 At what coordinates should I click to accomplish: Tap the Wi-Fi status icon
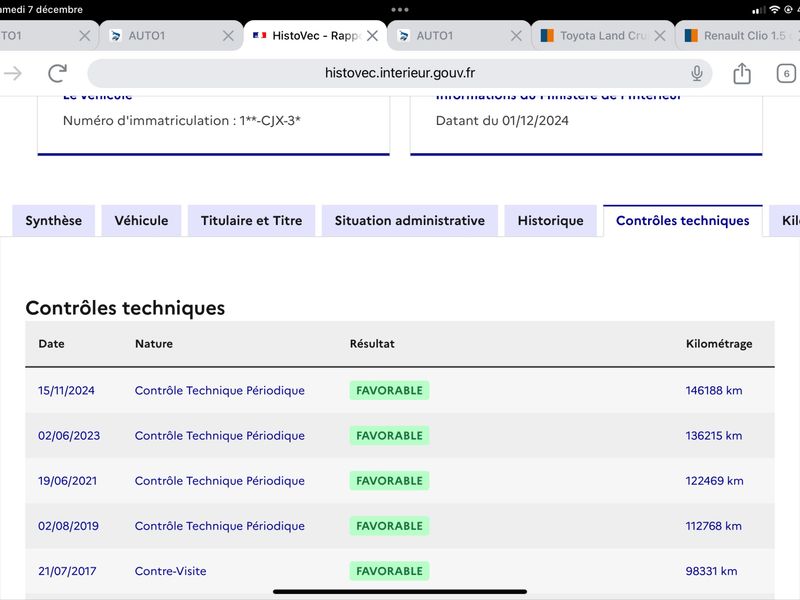tap(774, 10)
